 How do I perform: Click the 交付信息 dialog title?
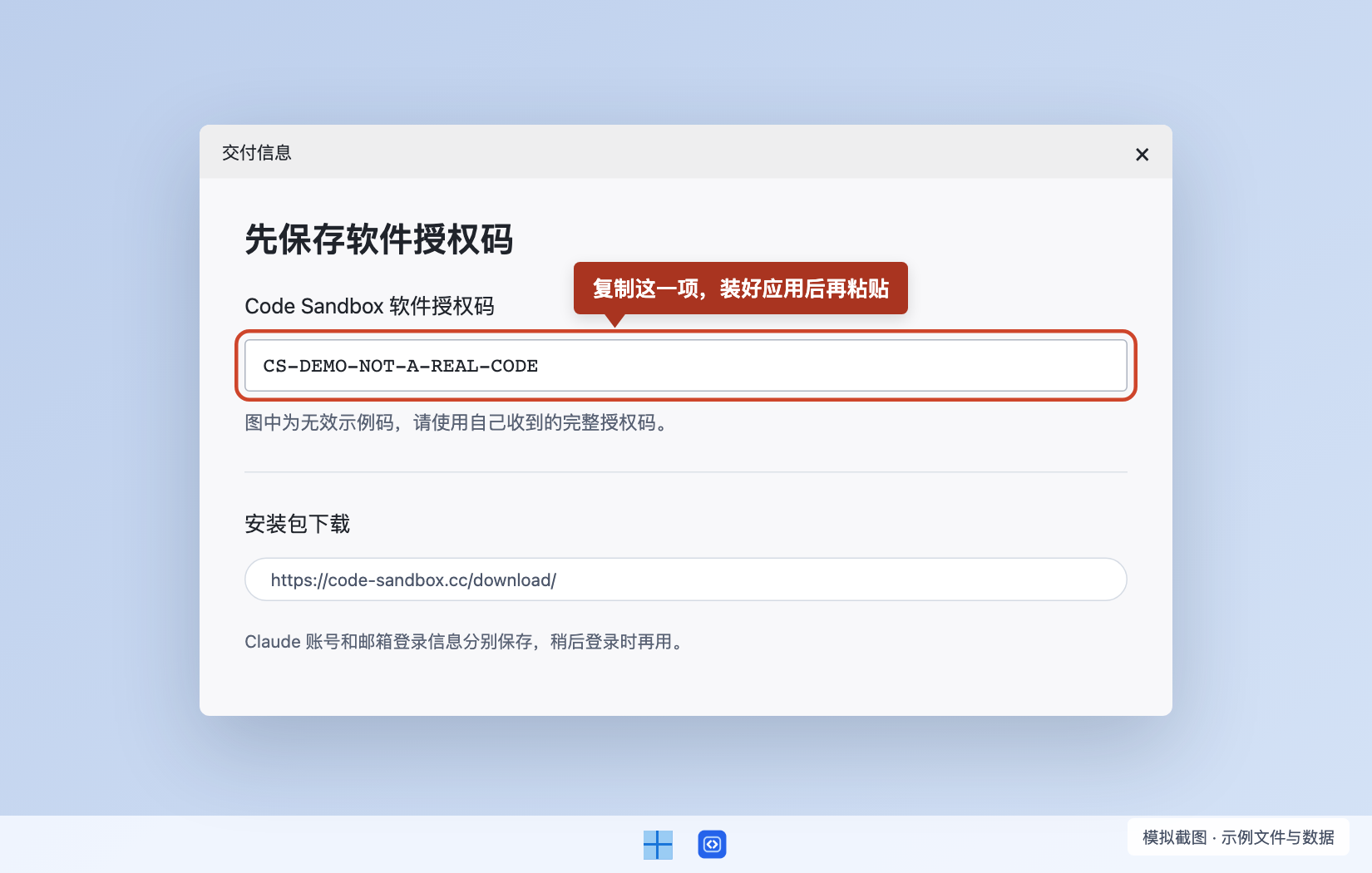257,153
